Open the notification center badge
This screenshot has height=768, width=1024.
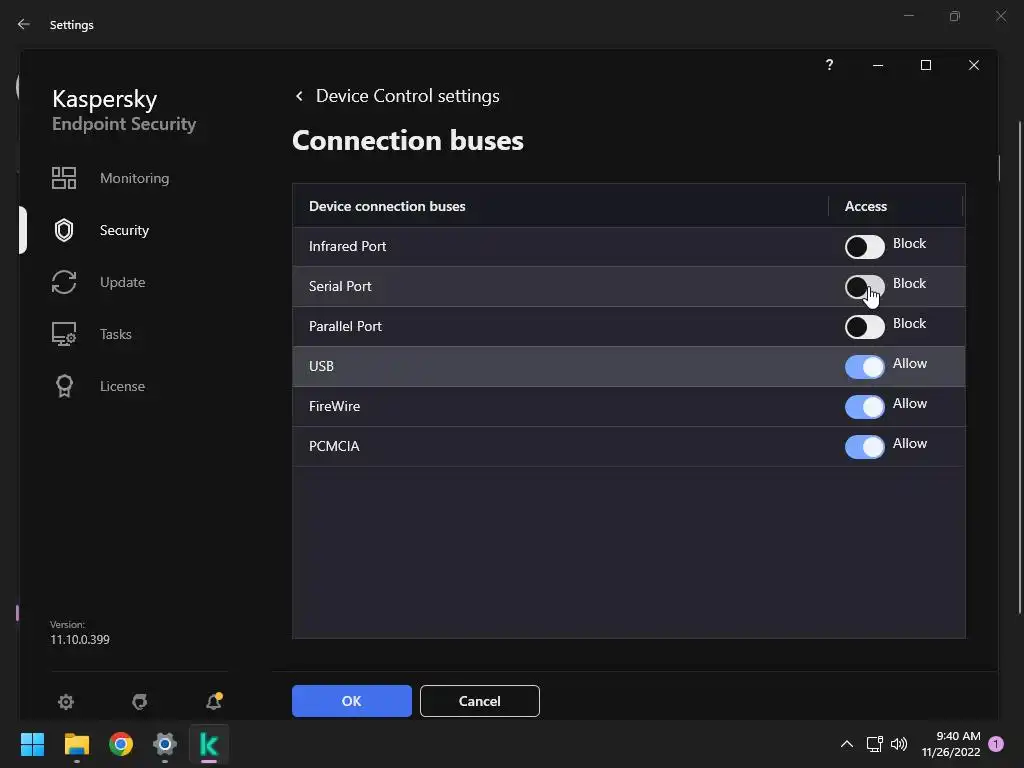click(996, 743)
